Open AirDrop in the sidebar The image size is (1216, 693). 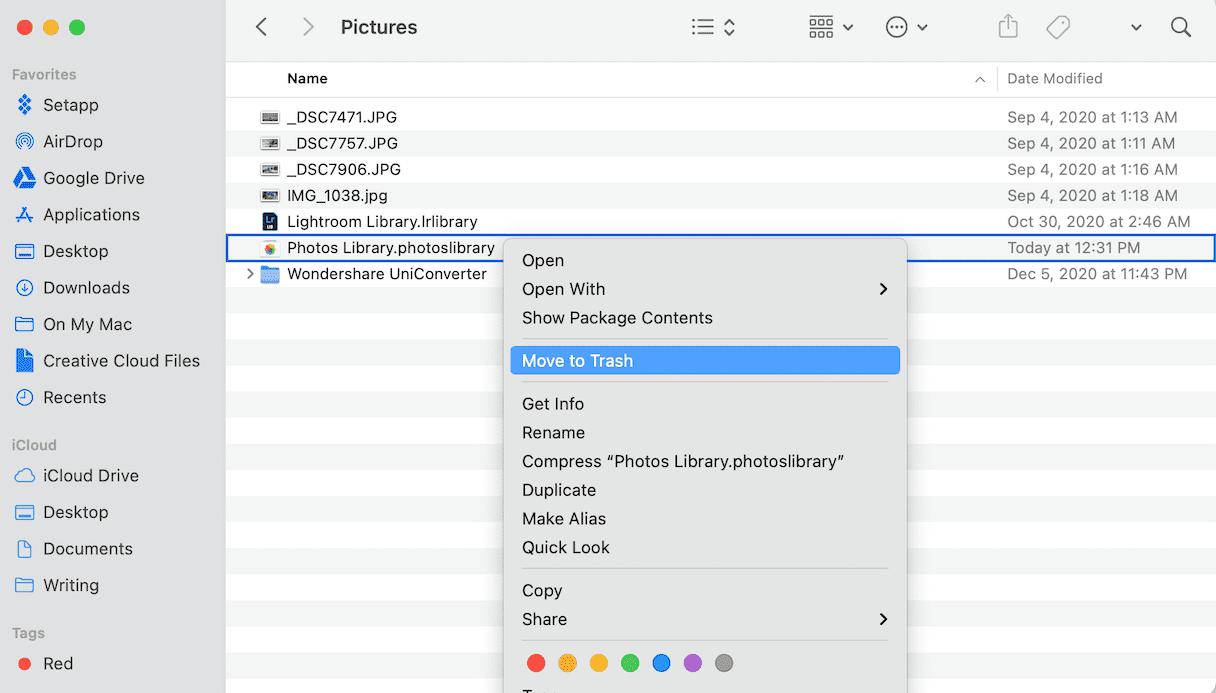click(x=72, y=142)
